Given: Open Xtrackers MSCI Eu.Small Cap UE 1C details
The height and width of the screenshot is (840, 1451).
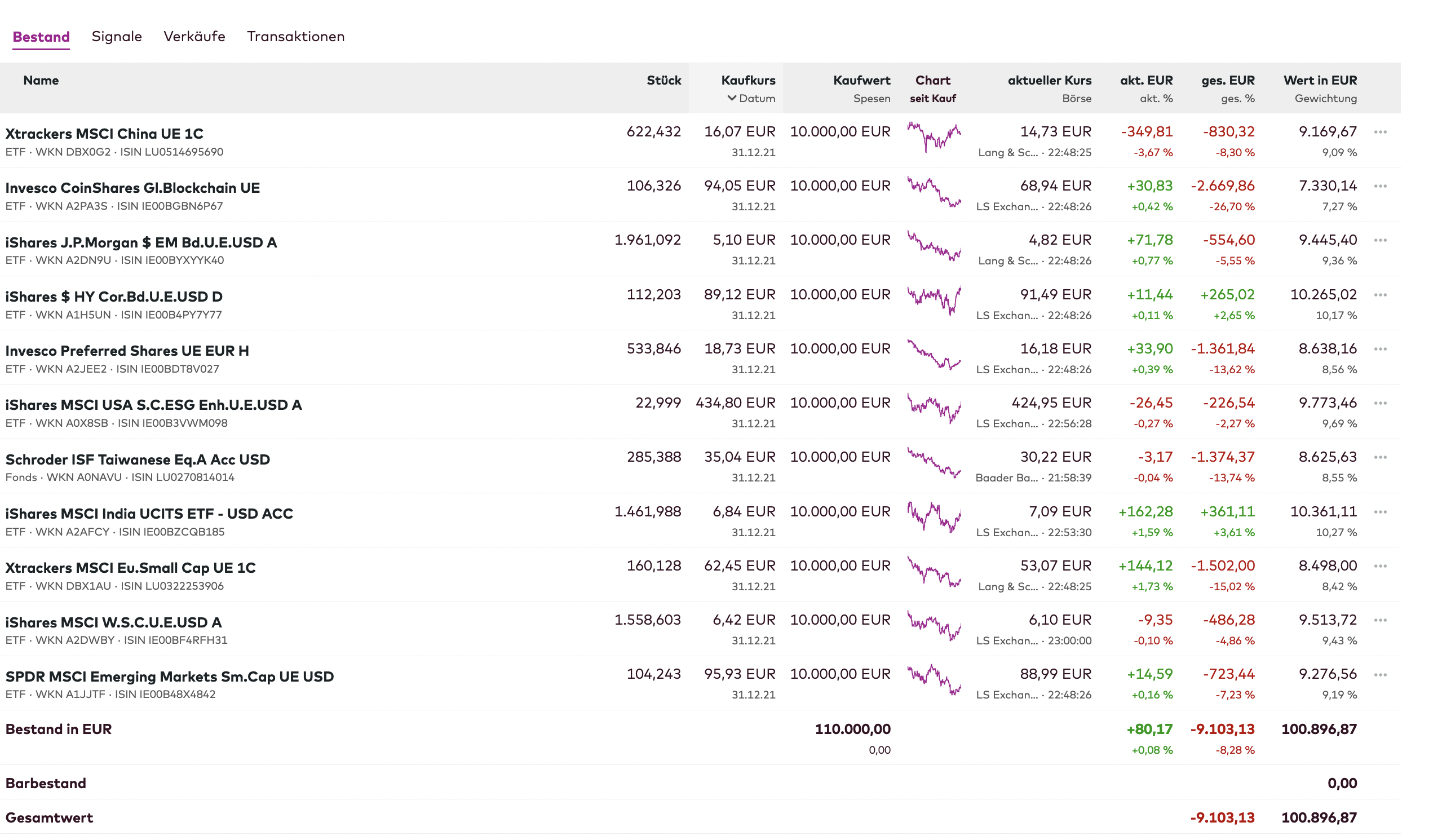Looking at the screenshot, I should click(130, 568).
